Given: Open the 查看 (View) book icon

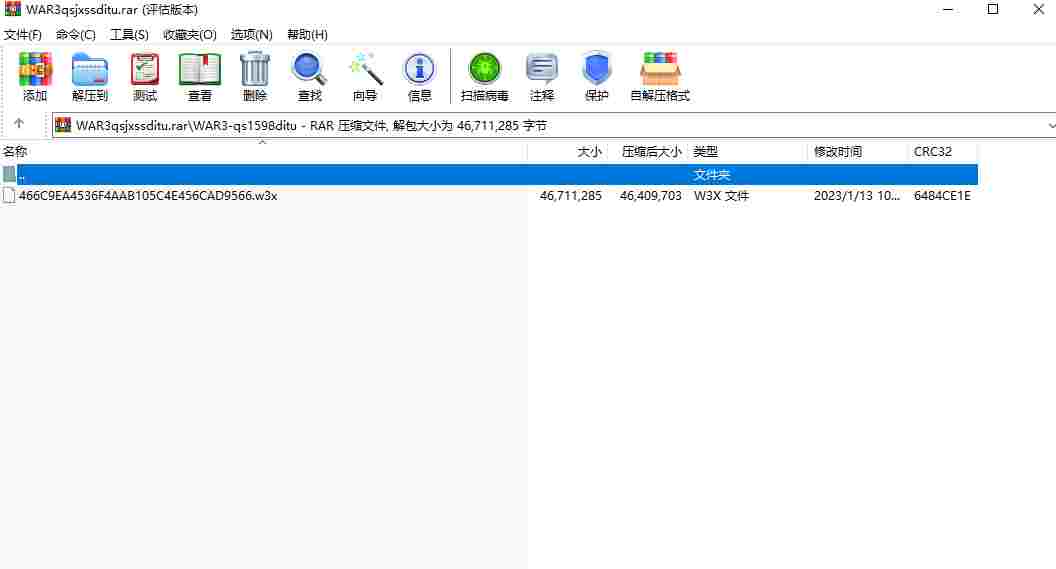Looking at the screenshot, I should coord(199,77).
